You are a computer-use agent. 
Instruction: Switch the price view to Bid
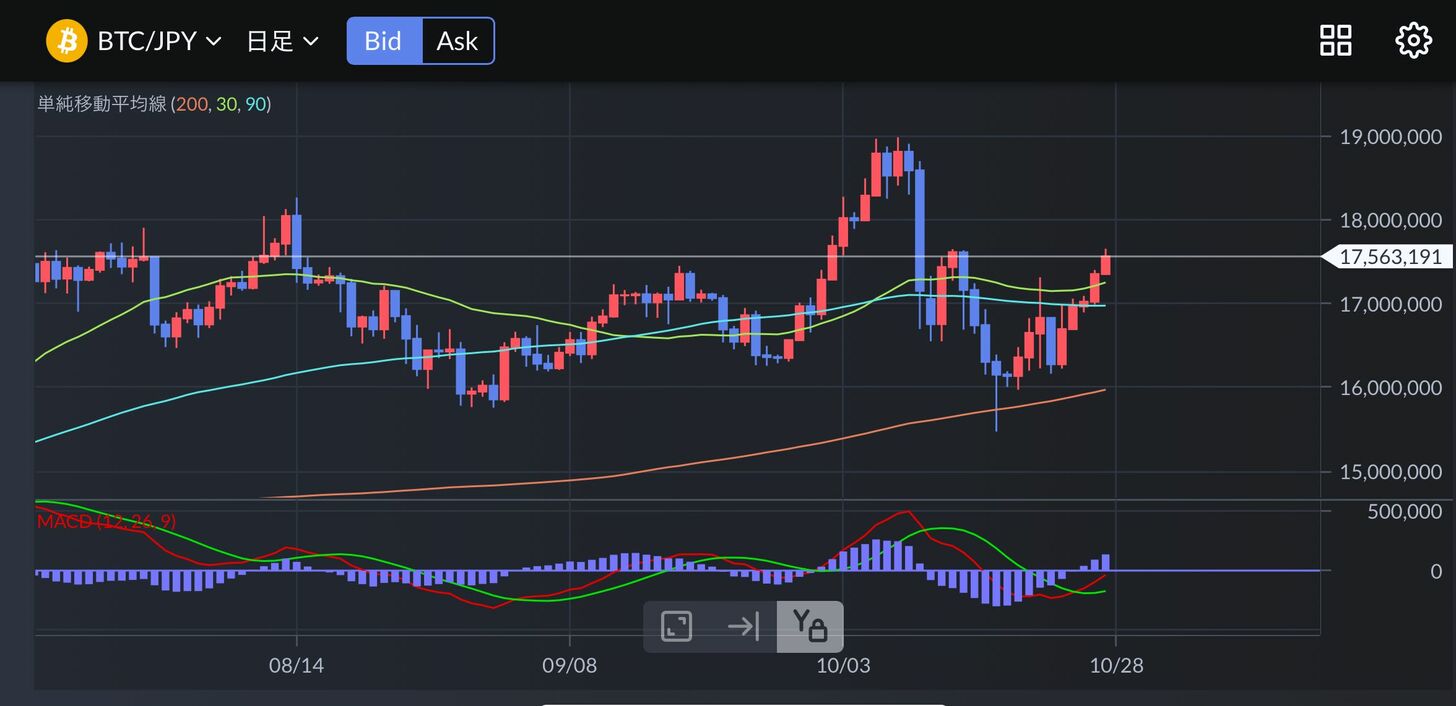(384, 41)
